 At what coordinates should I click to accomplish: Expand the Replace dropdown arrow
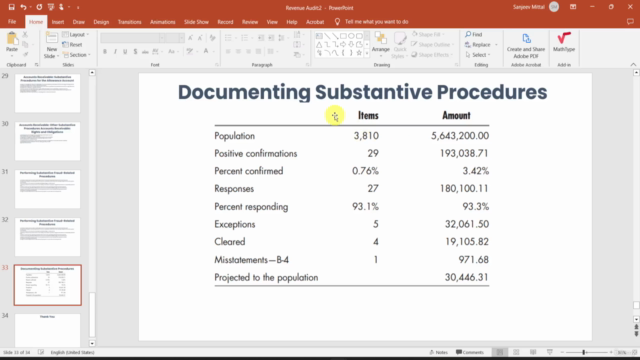pos(496,44)
